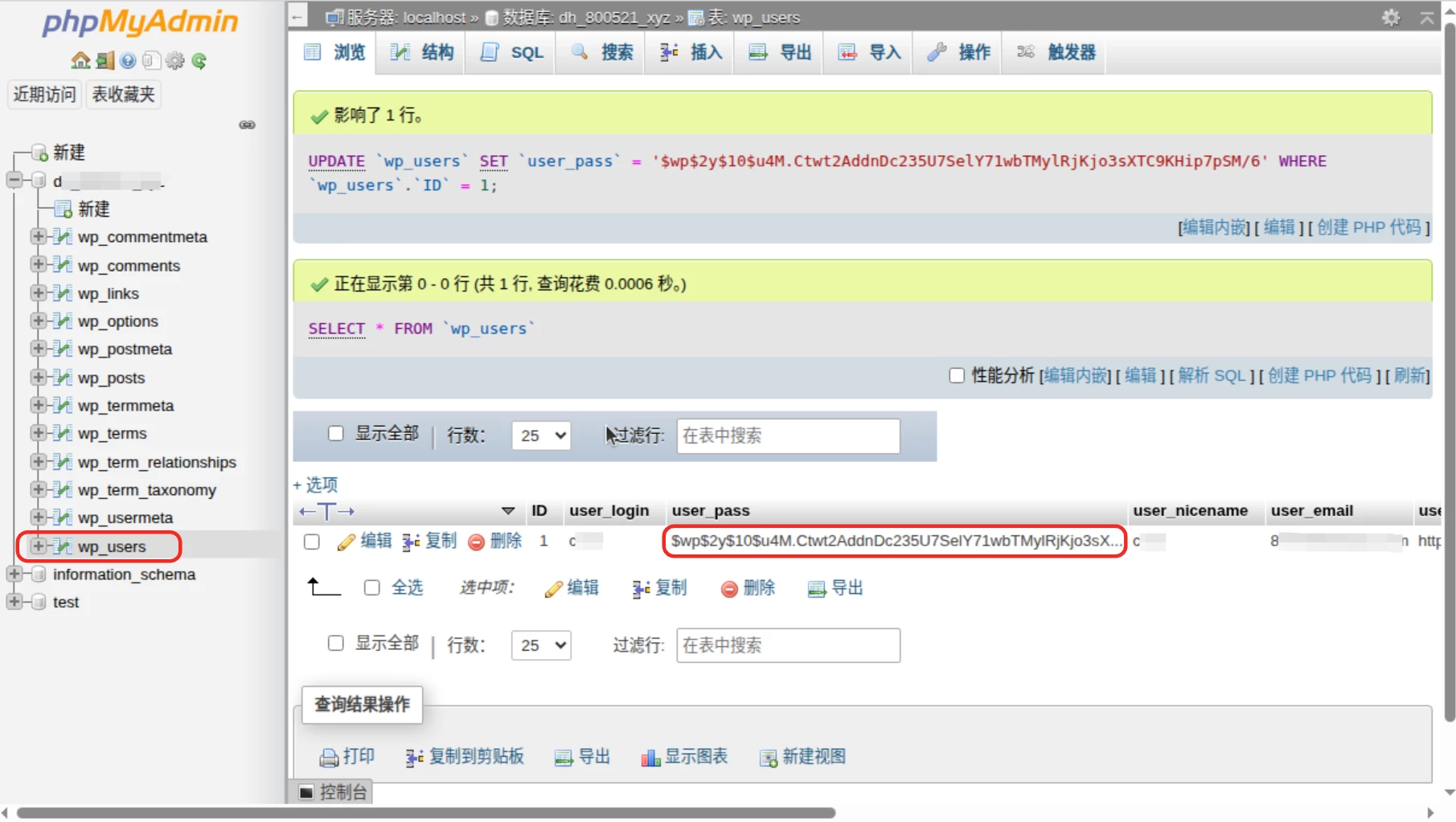Open phpMyAdmin documentation help icon
This screenshot has height=822, width=1456.
click(128, 61)
